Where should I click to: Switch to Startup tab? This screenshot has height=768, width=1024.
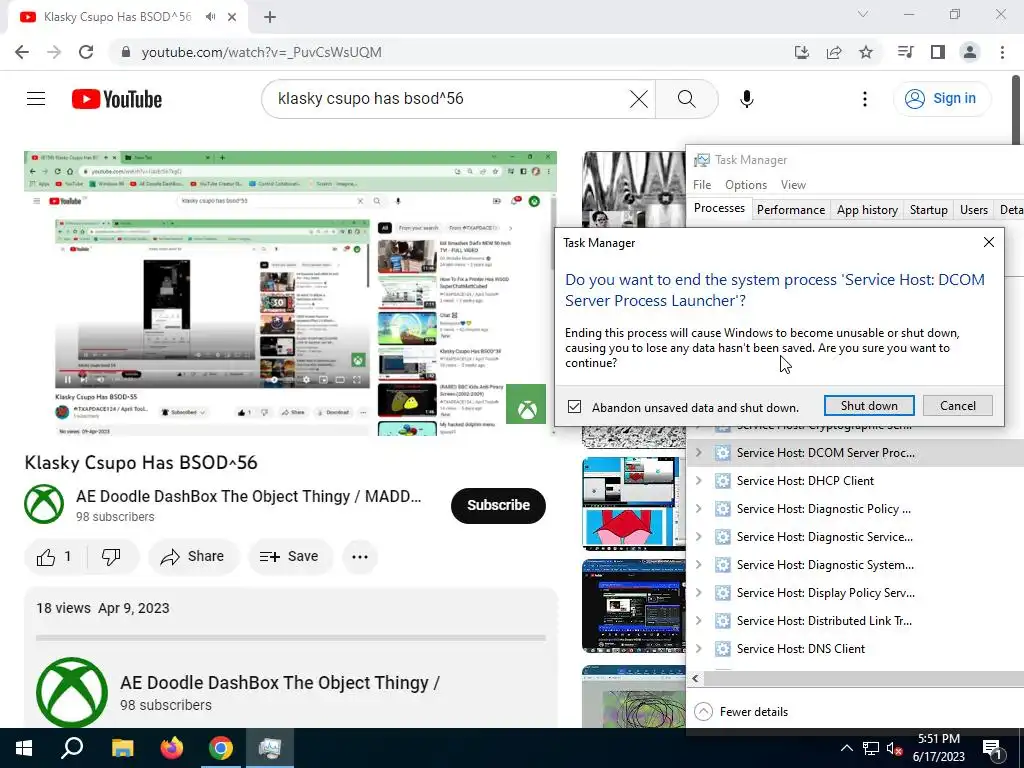(x=929, y=210)
